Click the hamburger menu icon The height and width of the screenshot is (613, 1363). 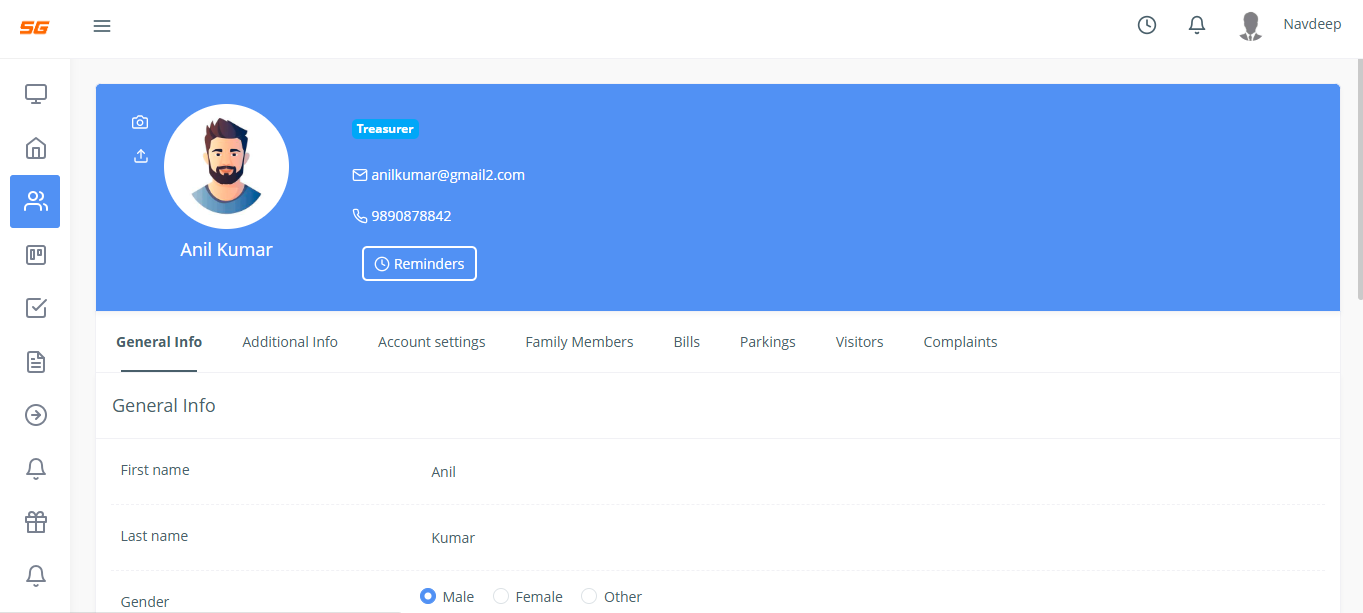(x=102, y=26)
